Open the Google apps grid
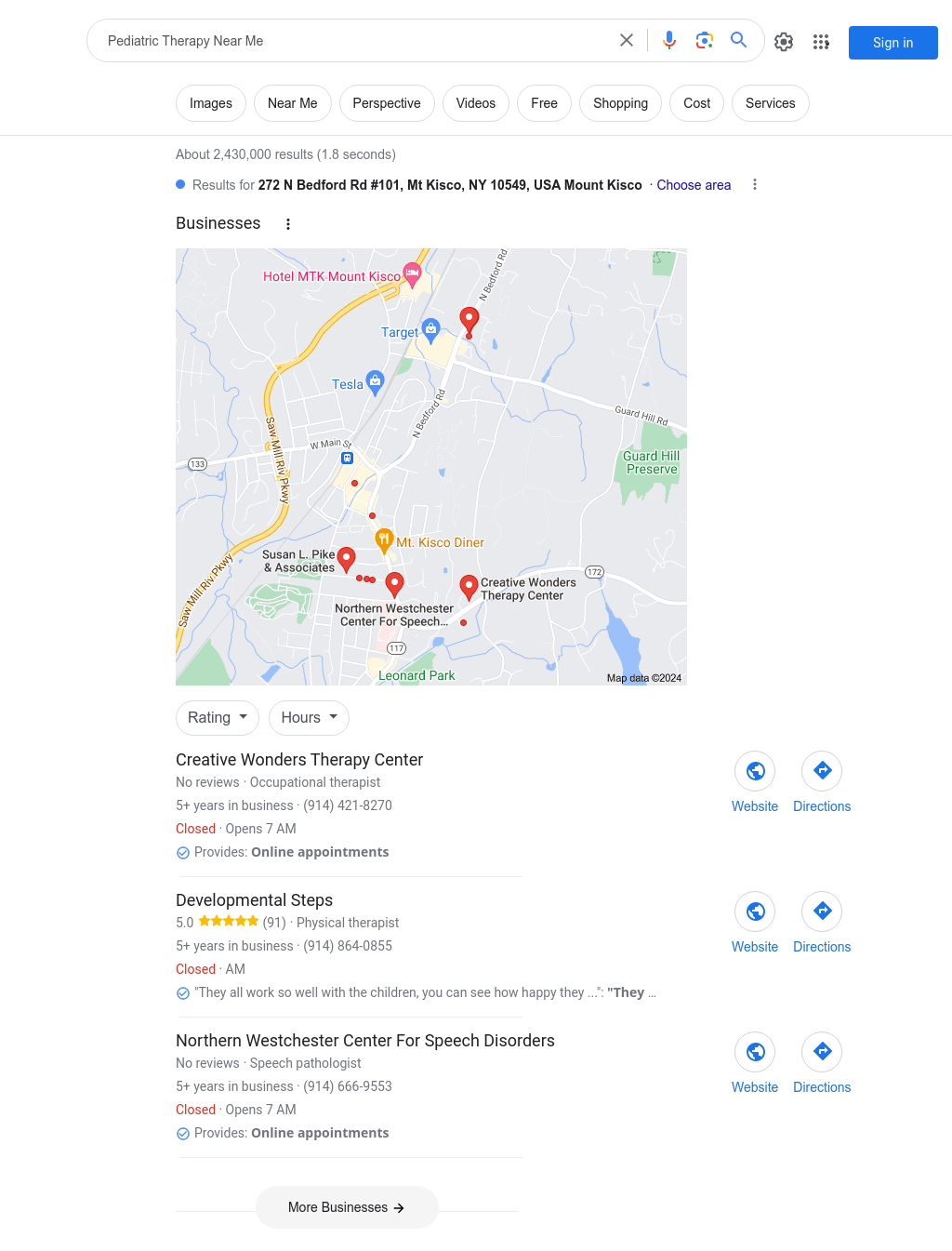The image size is (952, 1251). [821, 42]
